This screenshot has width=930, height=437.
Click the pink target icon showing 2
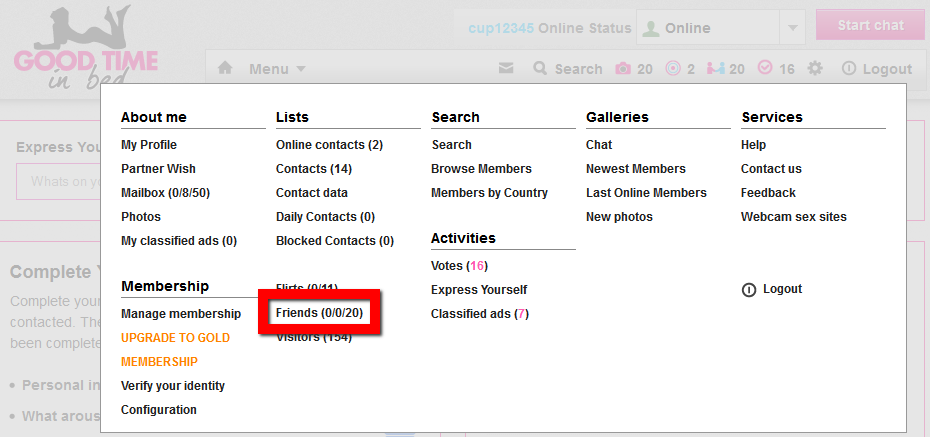point(673,69)
